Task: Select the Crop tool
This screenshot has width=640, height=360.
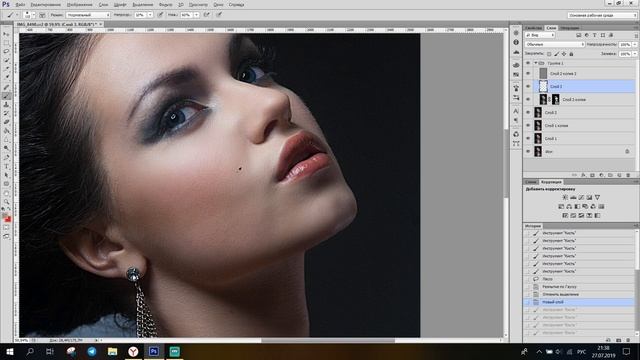Action: pyautogui.click(x=6, y=69)
